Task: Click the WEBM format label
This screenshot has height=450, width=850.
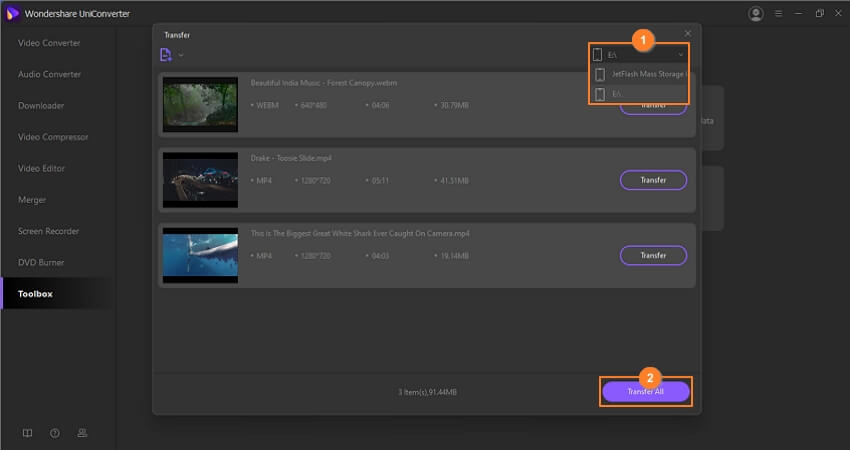Action: pos(267,105)
